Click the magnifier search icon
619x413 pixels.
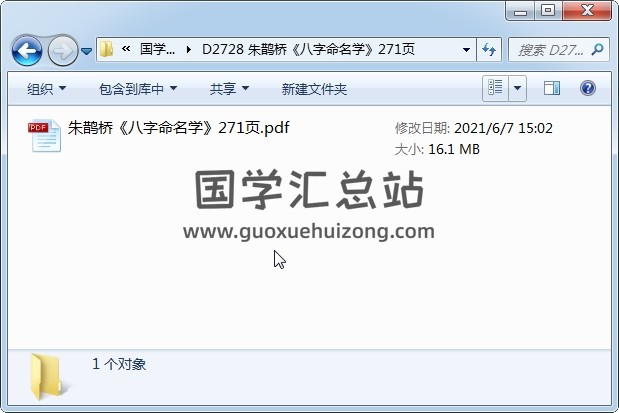click(598, 49)
